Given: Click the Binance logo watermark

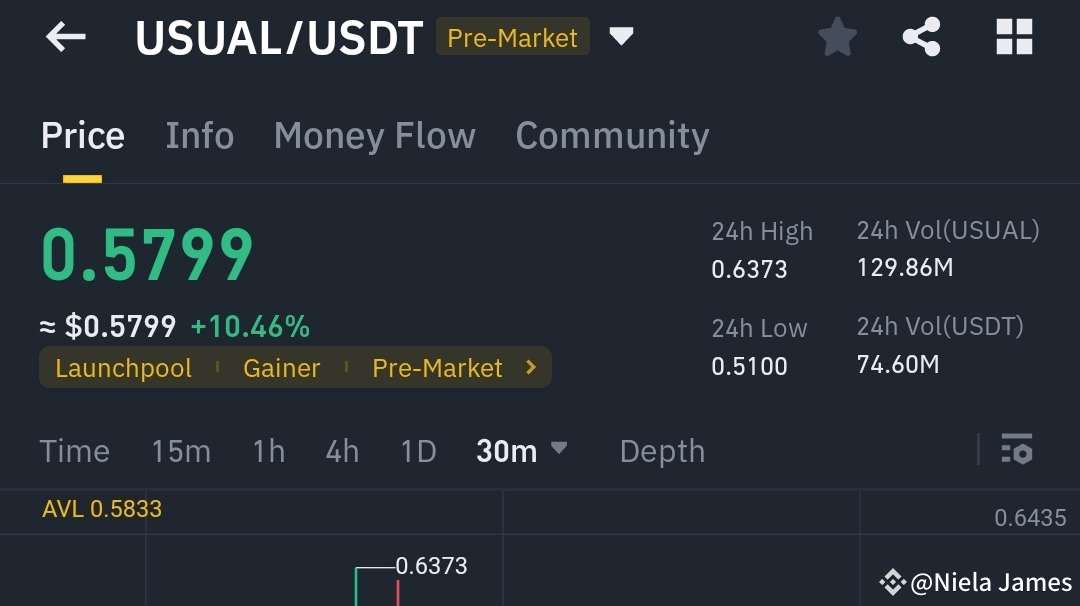Looking at the screenshot, I should [893, 582].
